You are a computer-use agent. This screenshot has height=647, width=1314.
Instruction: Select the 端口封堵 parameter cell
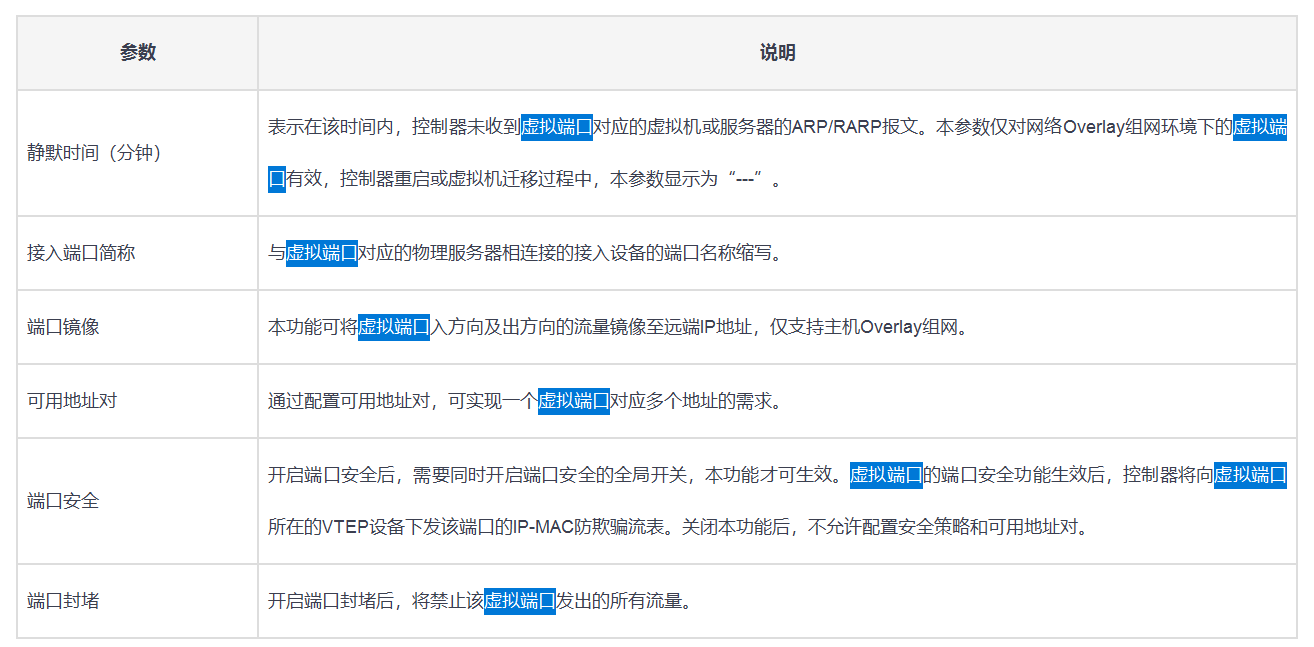click(138, 601)
